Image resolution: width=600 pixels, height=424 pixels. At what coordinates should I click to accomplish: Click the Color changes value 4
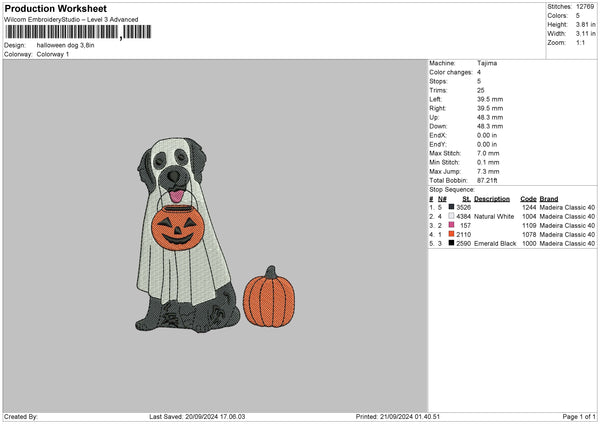(x=479, y=72)
